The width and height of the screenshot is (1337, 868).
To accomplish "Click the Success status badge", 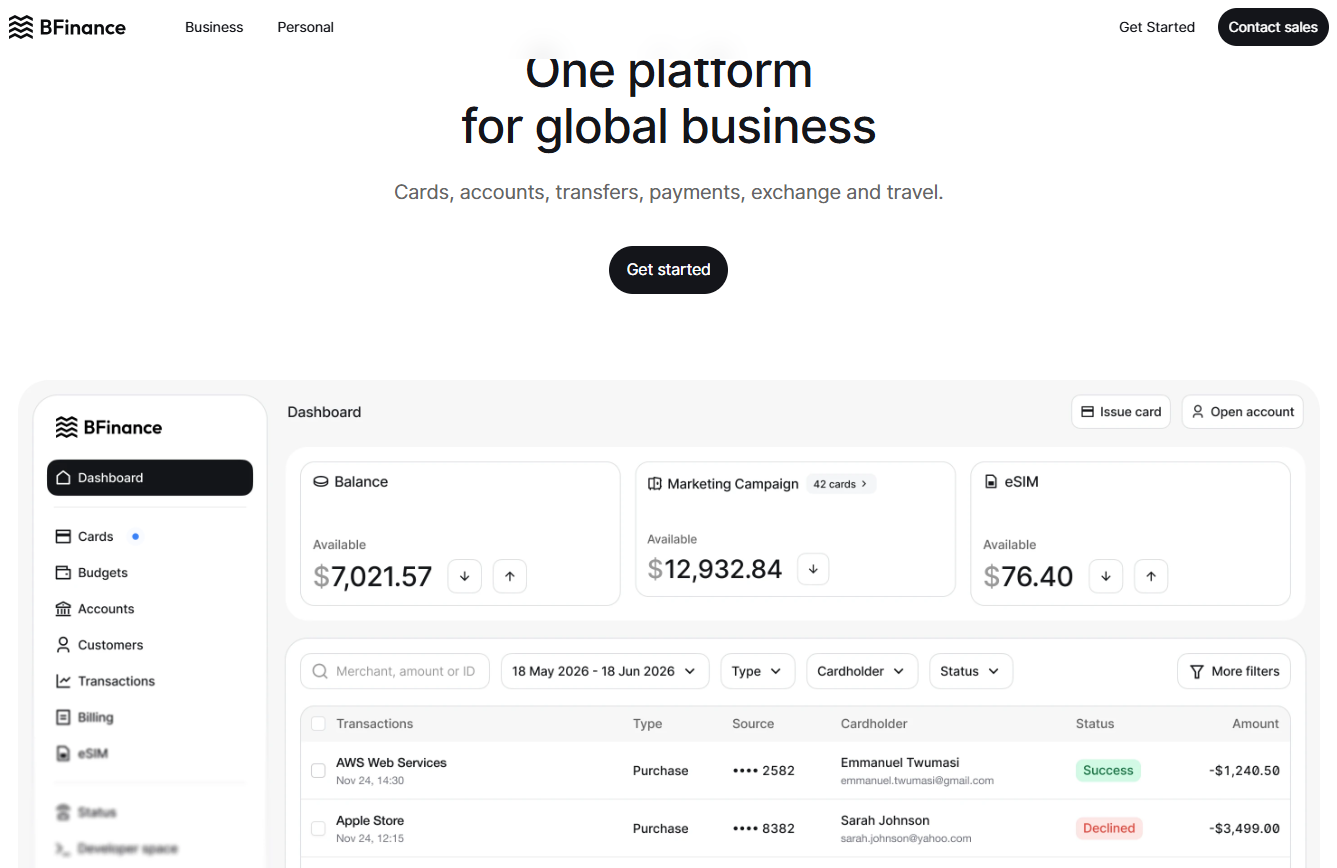I will click(1108, 770).
